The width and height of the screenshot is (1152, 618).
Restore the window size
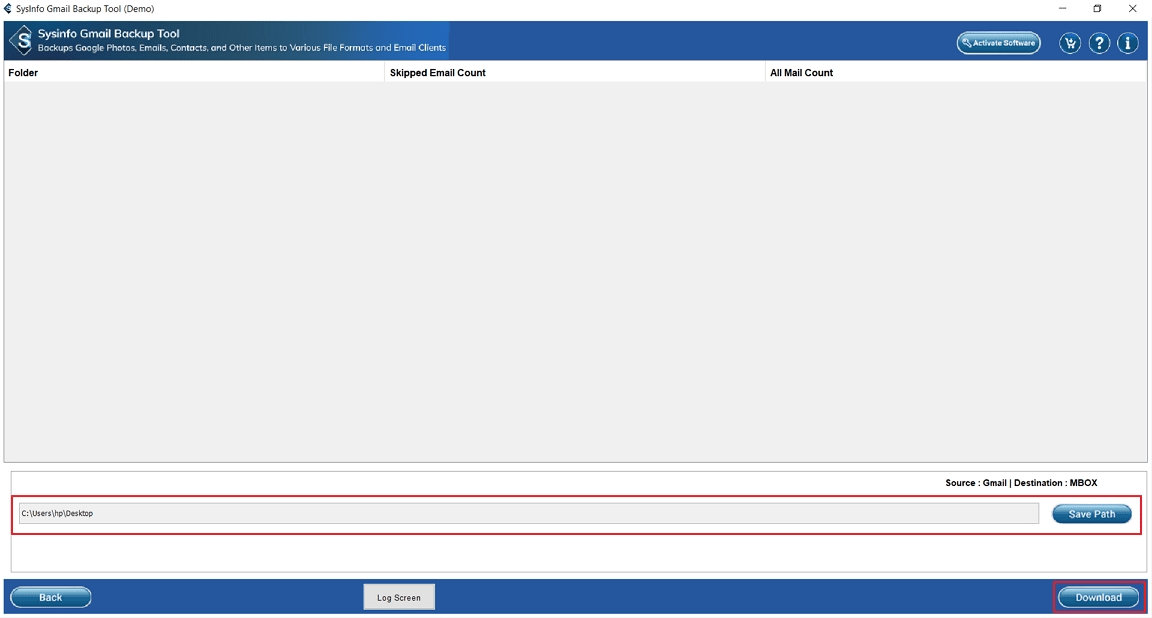(x=1097, y=9)
